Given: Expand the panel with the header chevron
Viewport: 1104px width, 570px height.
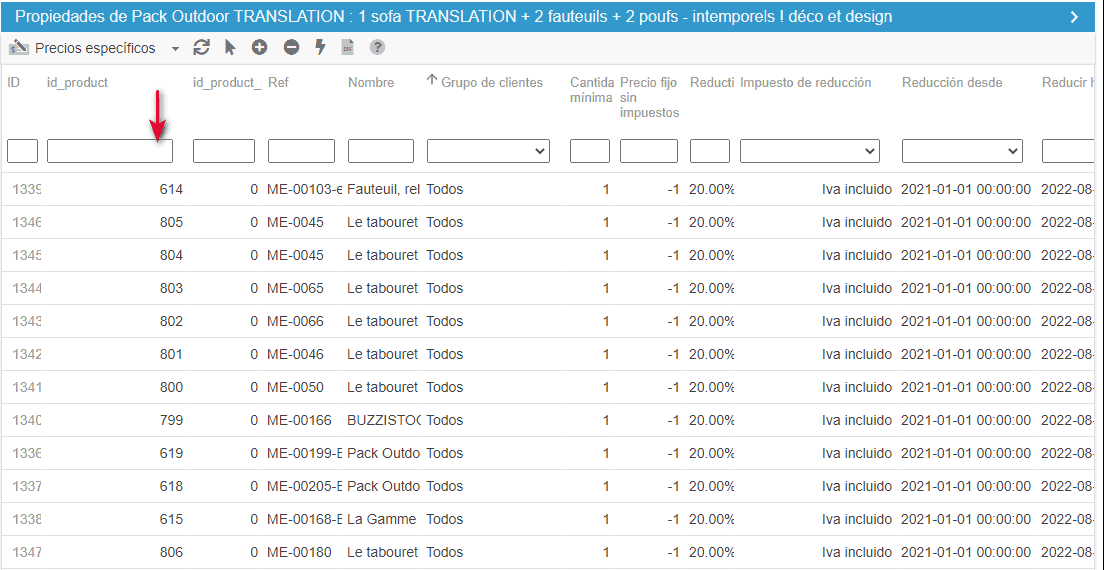Looking at the screenshot, I should click(x=1074, y=16).
